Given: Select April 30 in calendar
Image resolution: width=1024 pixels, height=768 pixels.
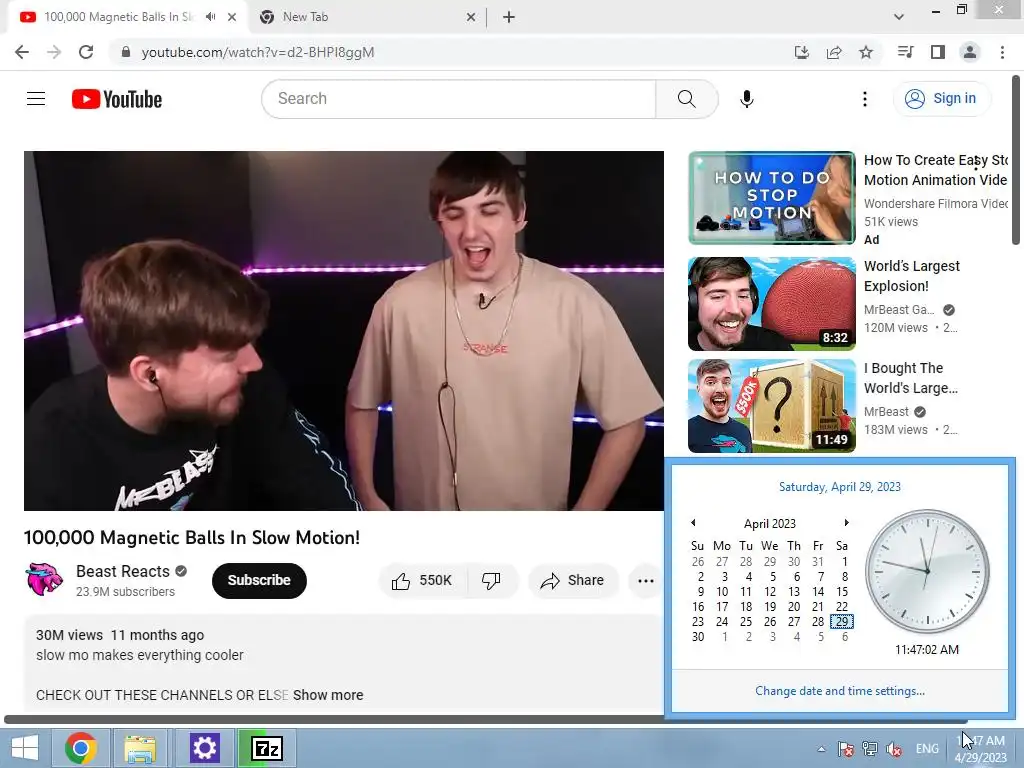Looking at the screenshot, I should 698,637.
